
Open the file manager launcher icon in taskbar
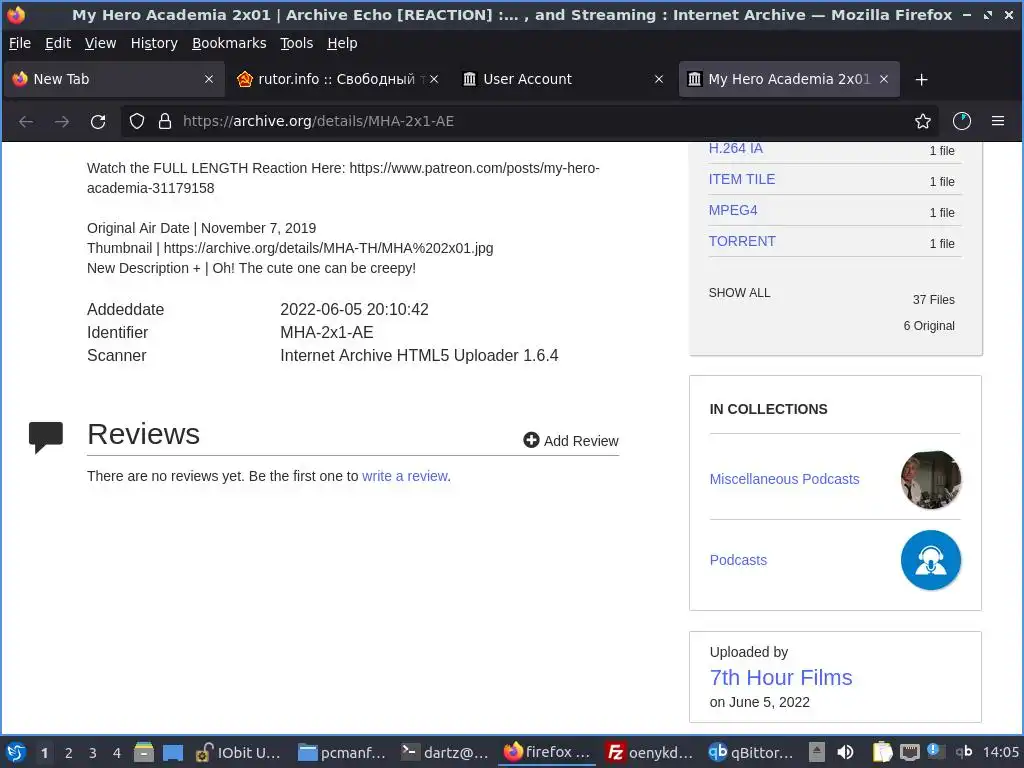144,752
